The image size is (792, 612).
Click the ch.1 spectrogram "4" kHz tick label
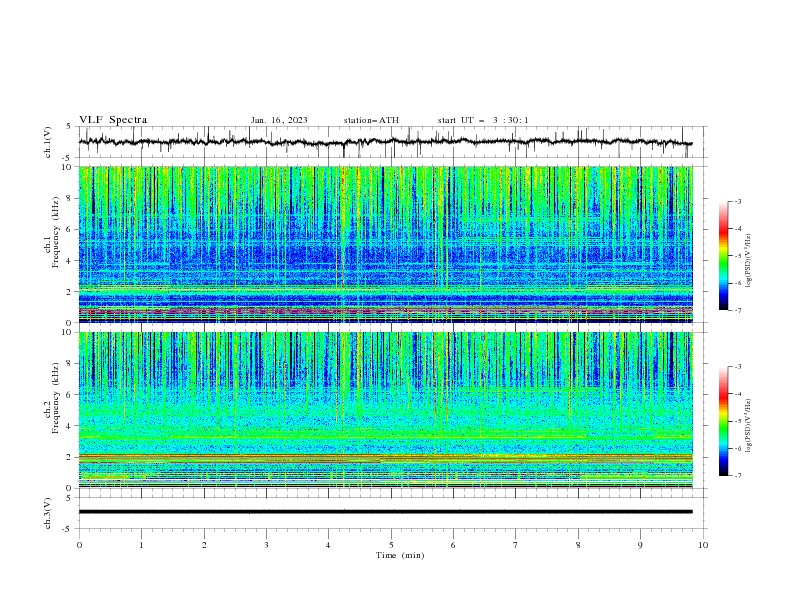pyautogui.click(x=70, y=261)
